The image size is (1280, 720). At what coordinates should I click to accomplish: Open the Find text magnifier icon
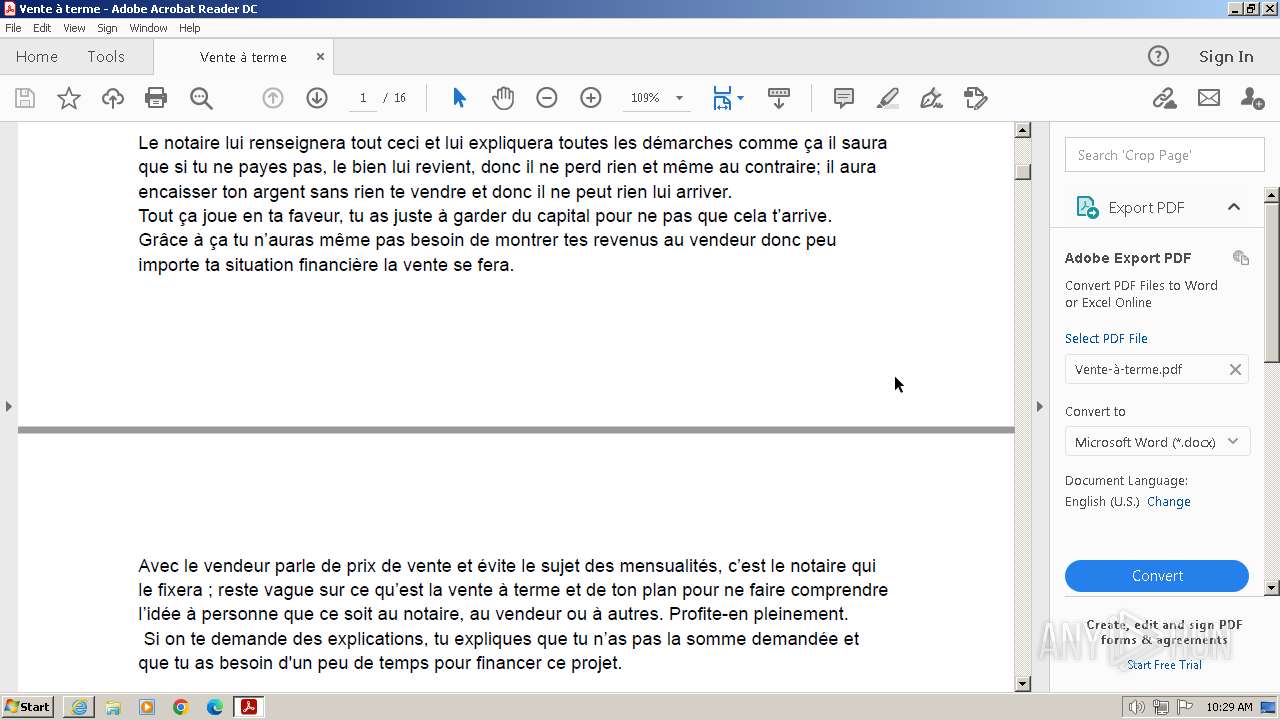pyautogui.click(x=201, y=98)
